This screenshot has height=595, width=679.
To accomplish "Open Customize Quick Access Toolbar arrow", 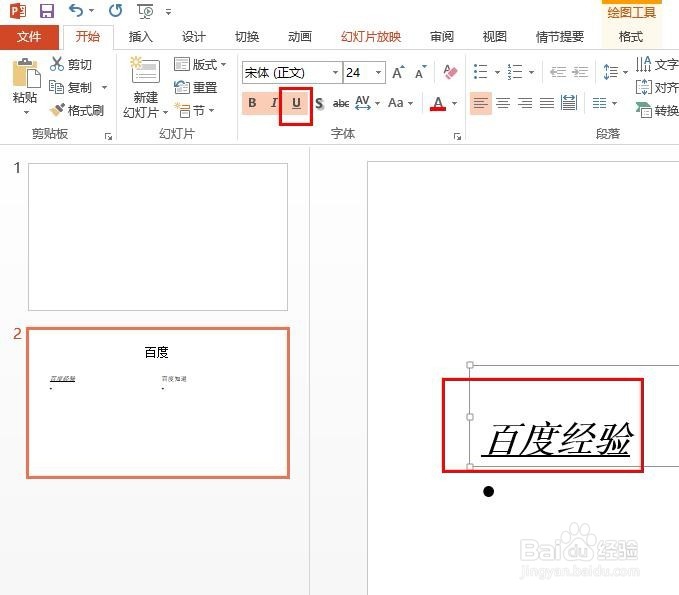I will [x=168, y=12].
